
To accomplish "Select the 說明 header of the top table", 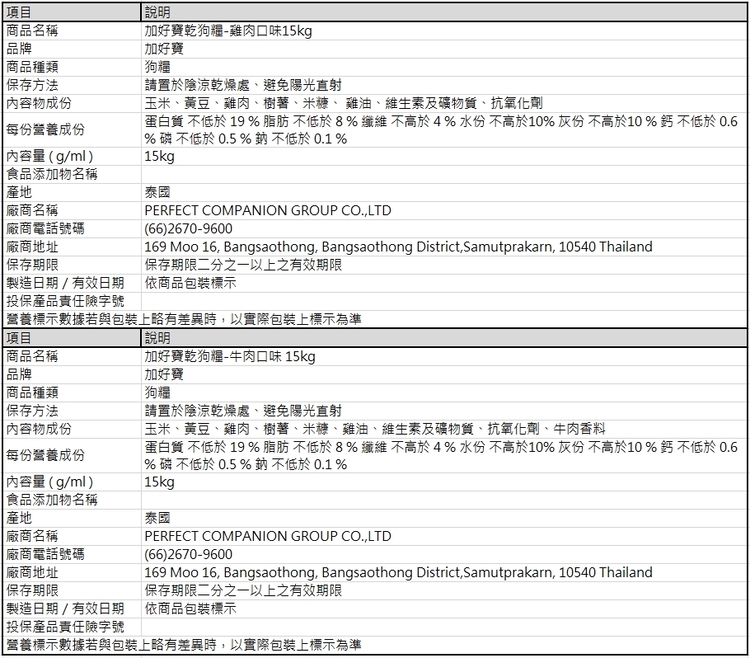I will pyautogui.click(x=158, y=12).
